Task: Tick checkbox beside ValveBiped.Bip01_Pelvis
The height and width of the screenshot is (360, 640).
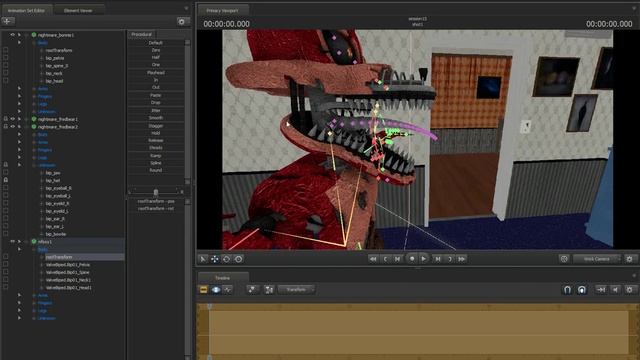Action: pyautogui.click(x=6, y=264)
